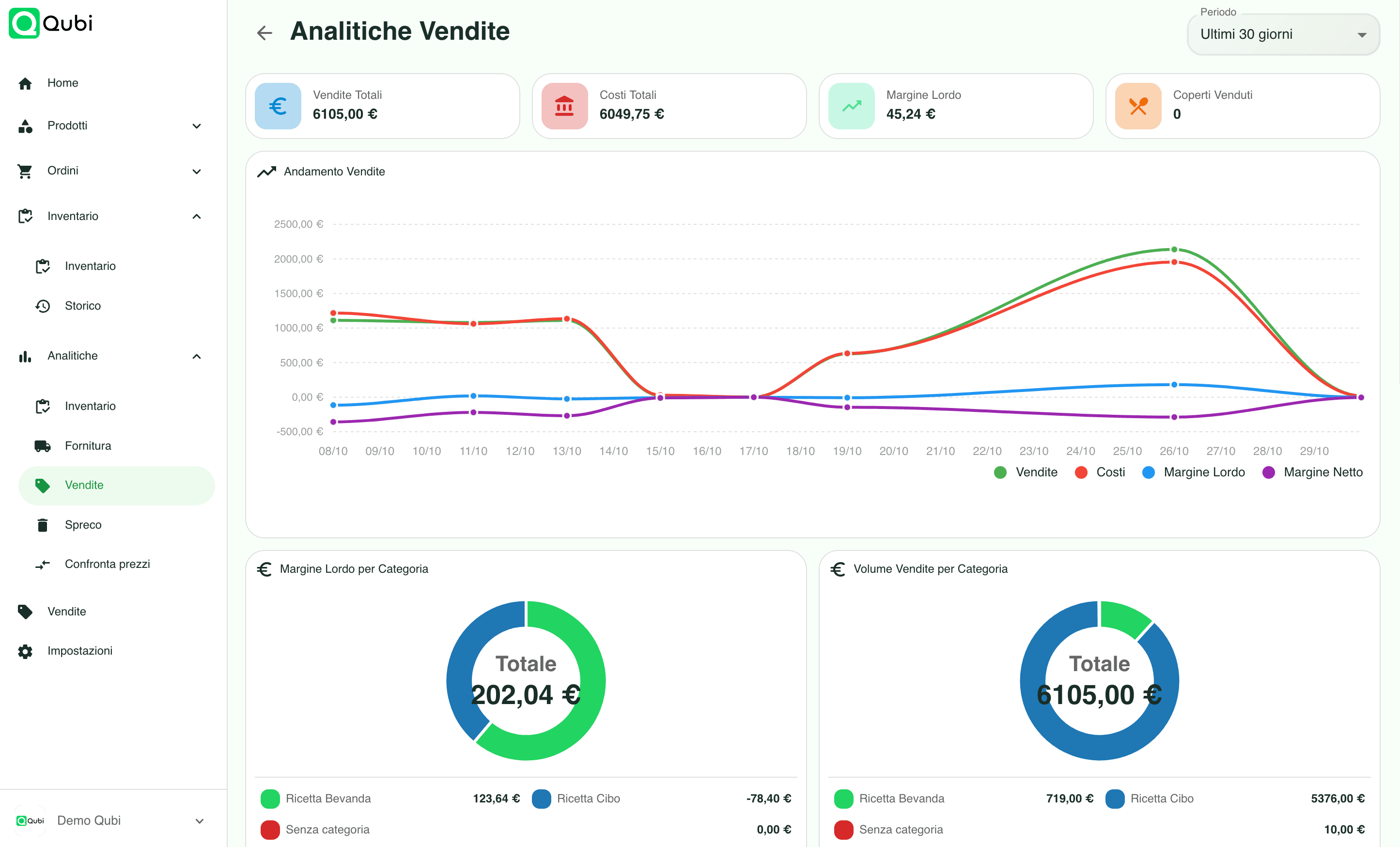Screen dimensions: 1400x847
Task: Open the Prodotti section icon
Action: point(26,126)
